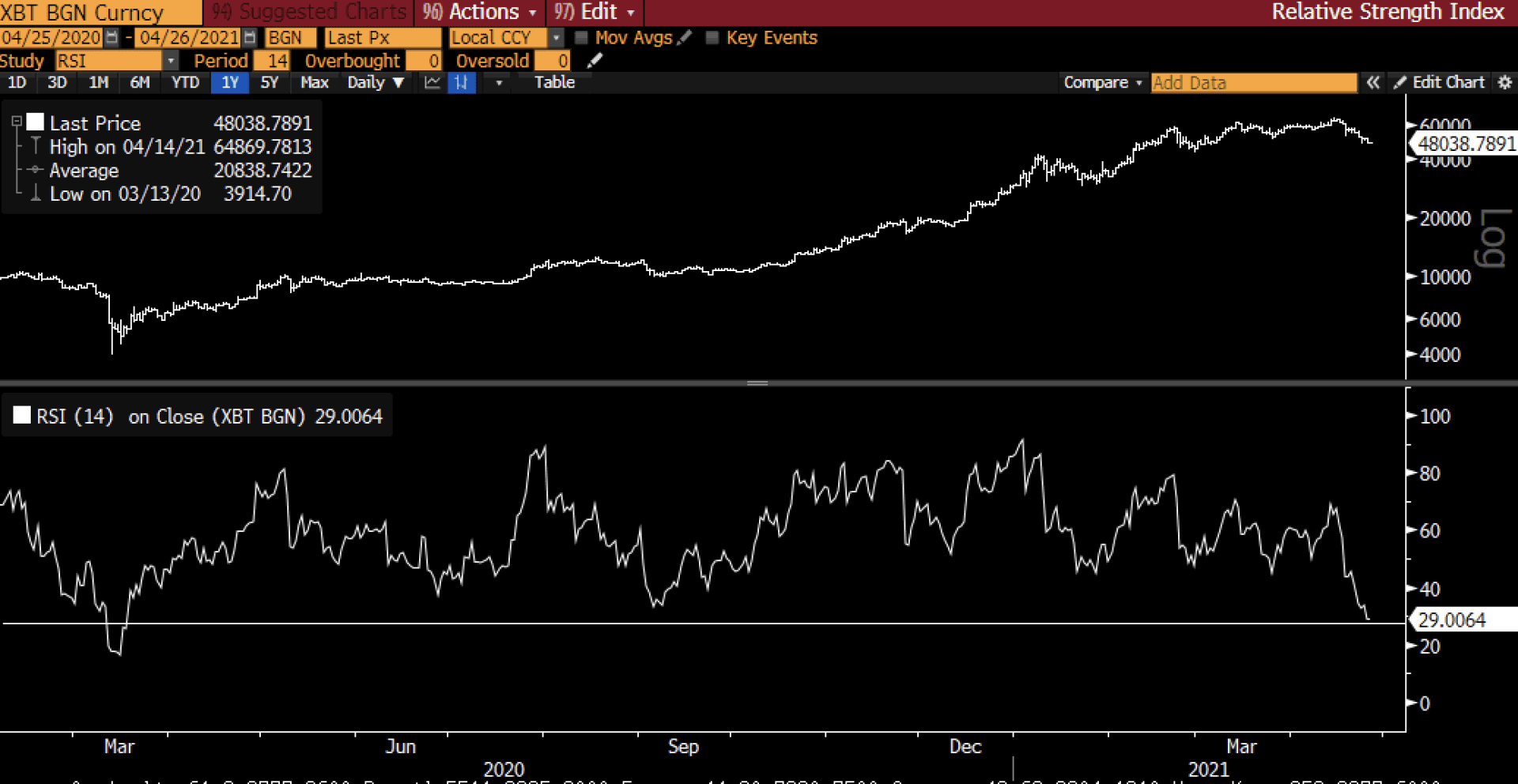
Task: Switch to line chart type icon
Action: (x=432, y=82)
